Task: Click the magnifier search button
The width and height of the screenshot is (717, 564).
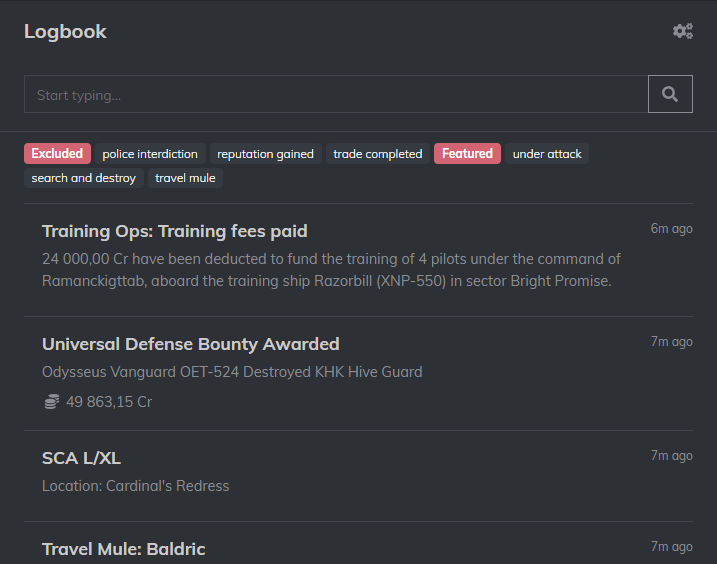Action: tap(670, 94)
